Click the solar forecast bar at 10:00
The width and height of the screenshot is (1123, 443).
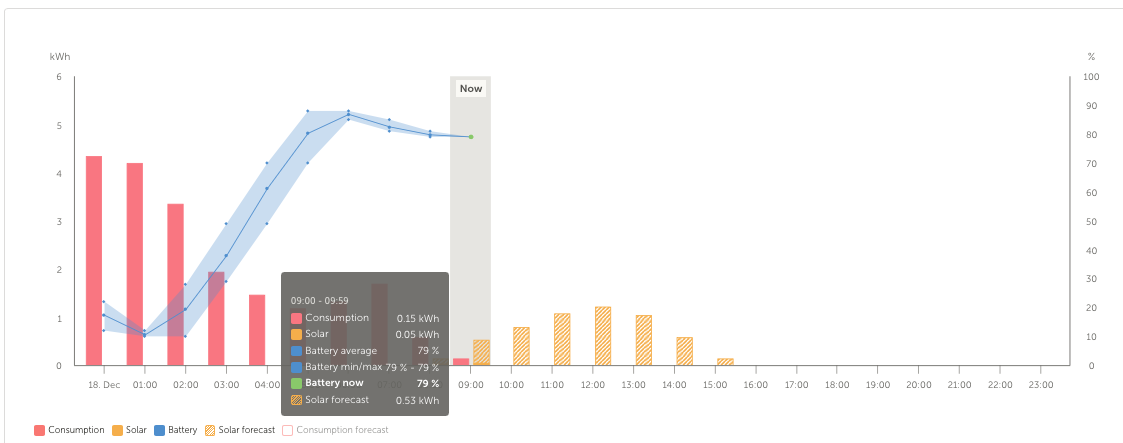point(522,346)
